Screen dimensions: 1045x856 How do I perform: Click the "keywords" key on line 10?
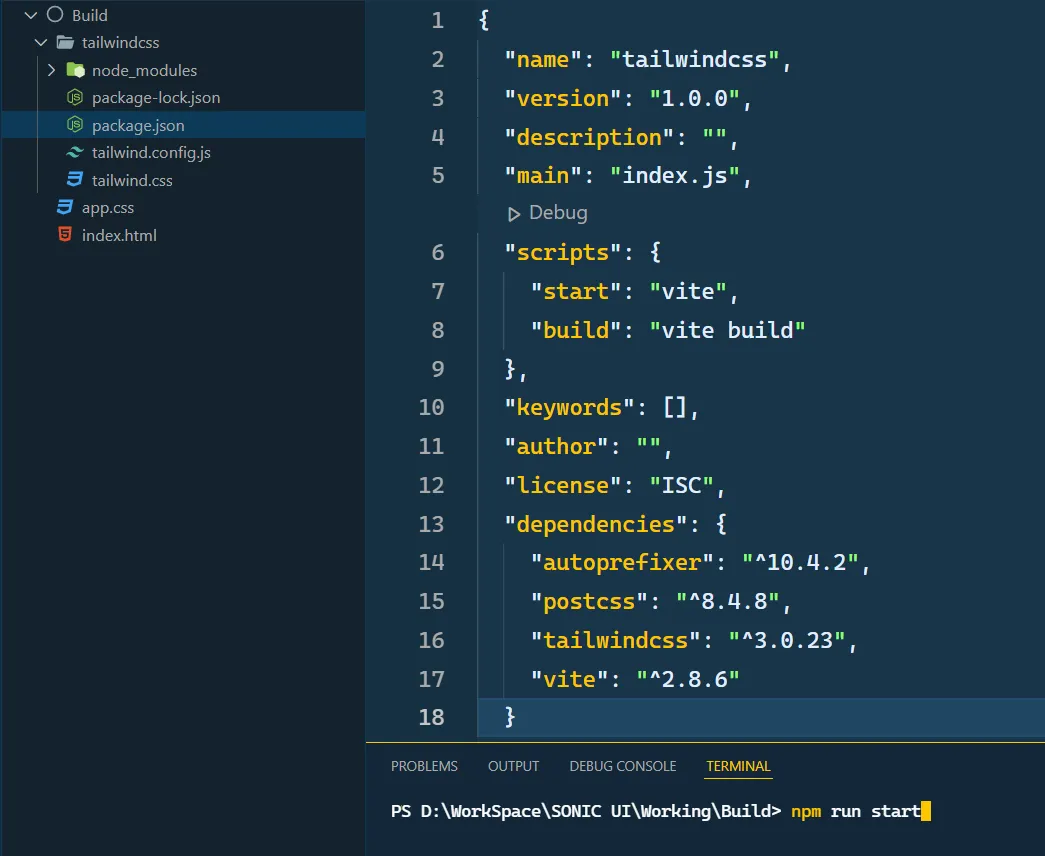coord(569,407)
